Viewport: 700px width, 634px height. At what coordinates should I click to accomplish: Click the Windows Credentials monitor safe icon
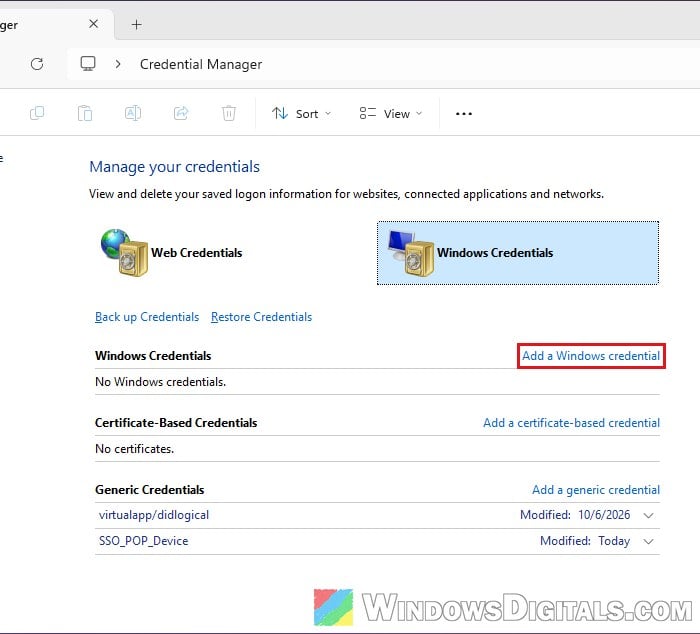click(x=411, y=253)
